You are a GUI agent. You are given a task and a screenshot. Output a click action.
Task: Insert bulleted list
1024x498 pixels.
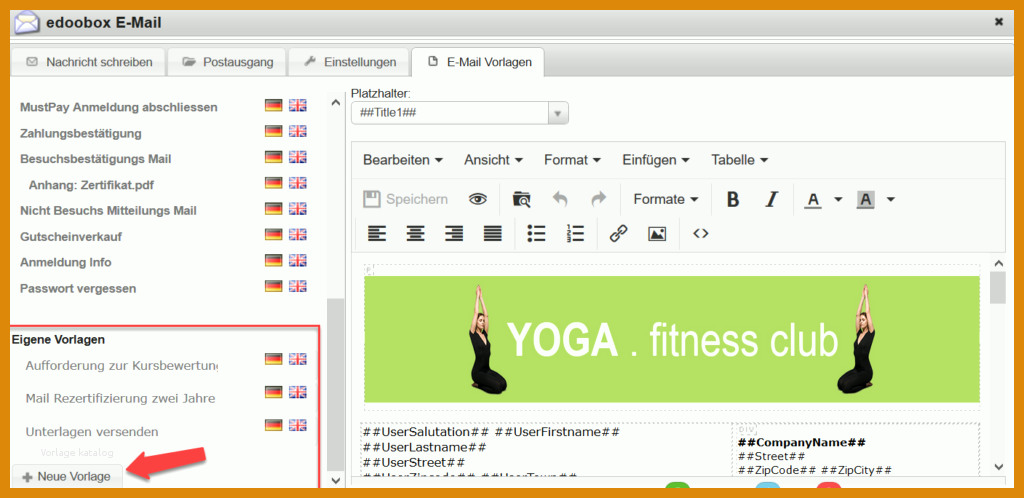[x=536, y=234]
